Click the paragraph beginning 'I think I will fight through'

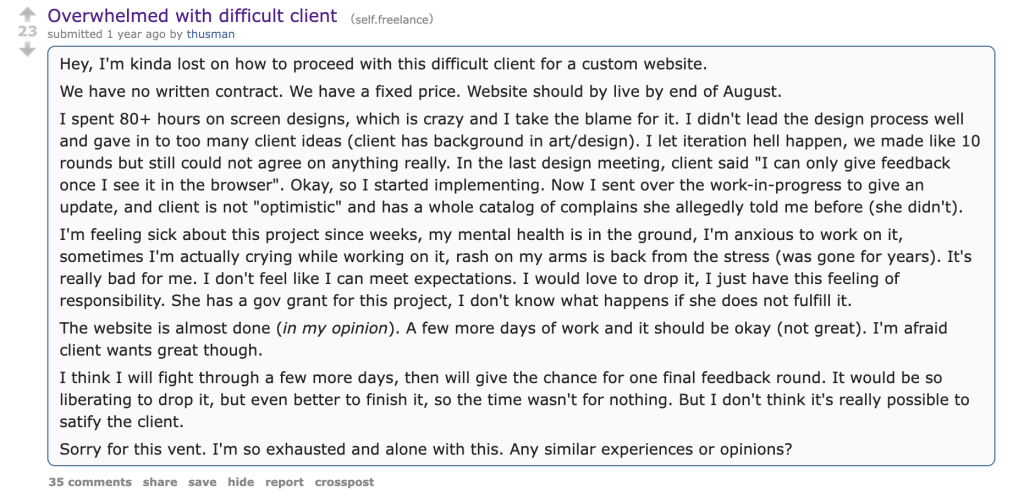click(x=515, y=400)
